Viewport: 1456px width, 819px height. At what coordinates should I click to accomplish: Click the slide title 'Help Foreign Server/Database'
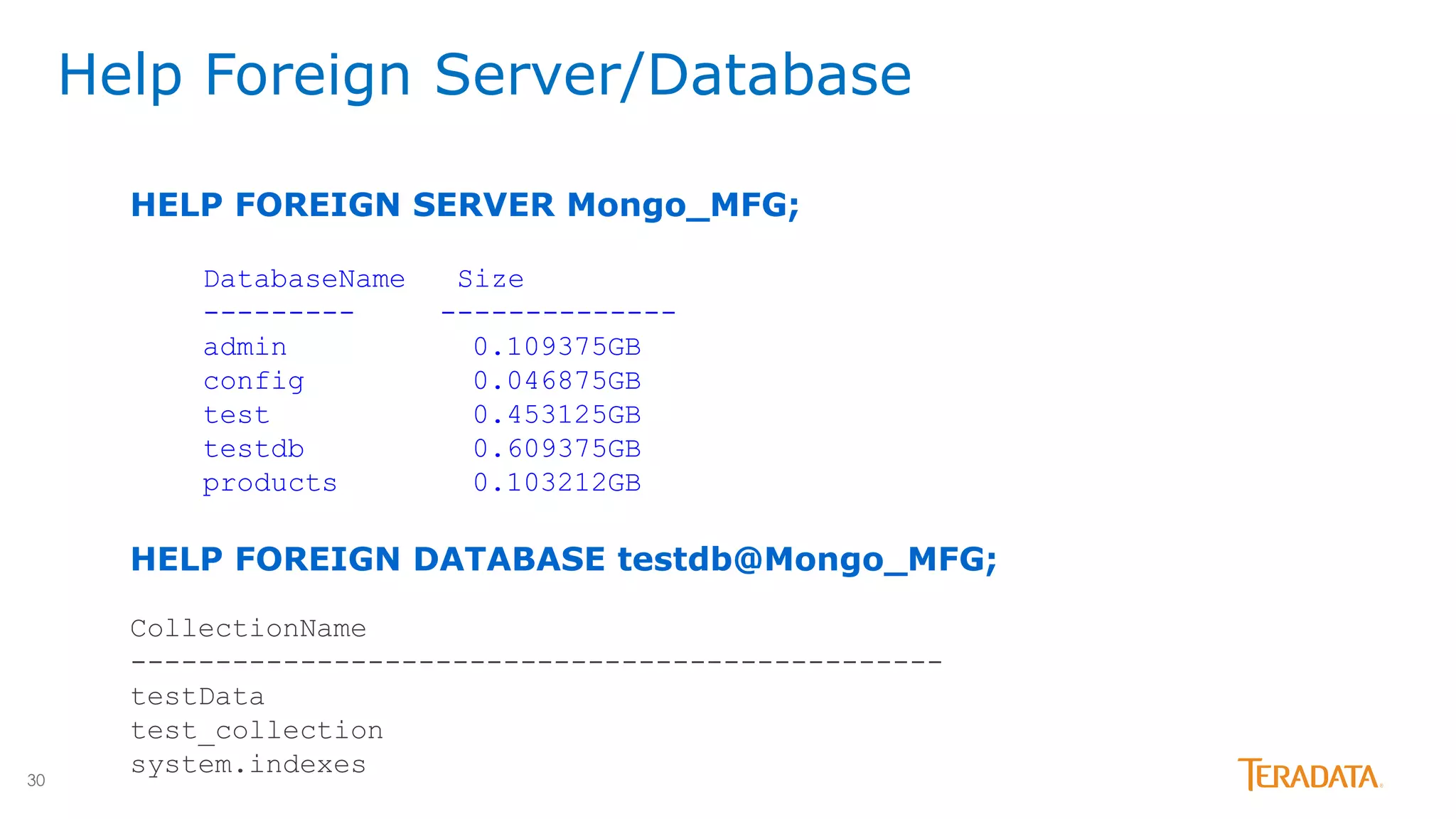tap(484, 75)
